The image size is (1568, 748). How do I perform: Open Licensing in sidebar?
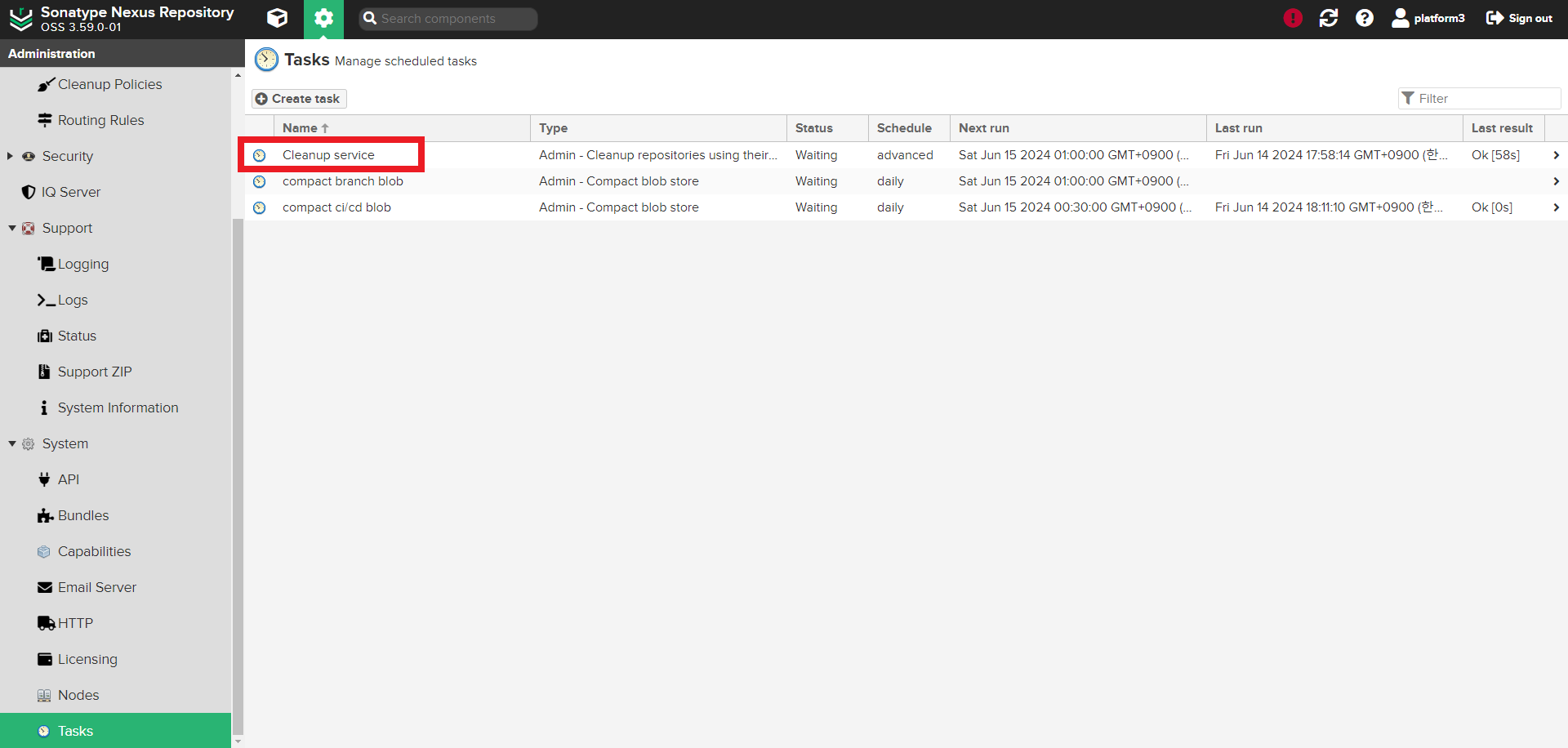coord(87,659)
